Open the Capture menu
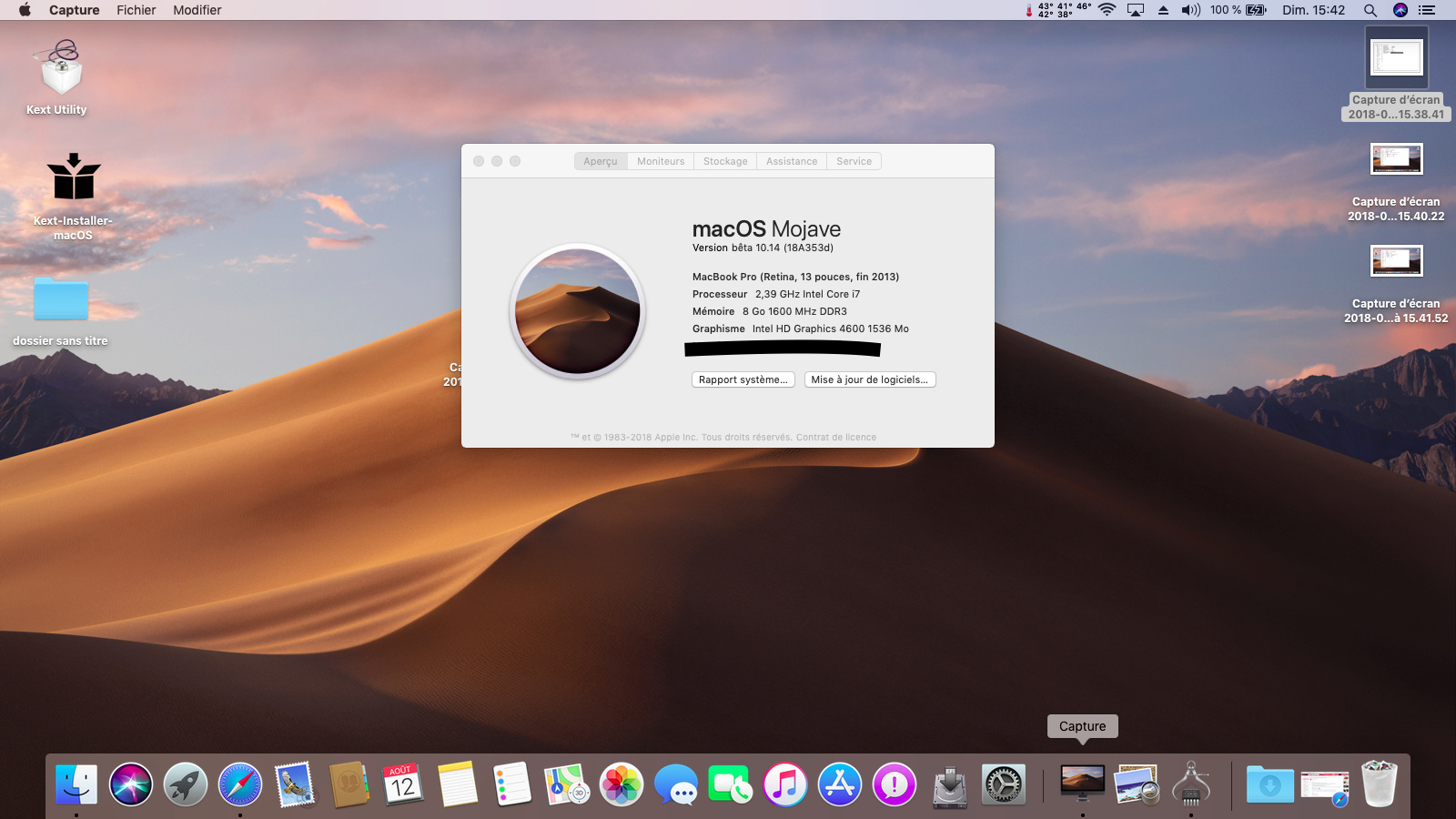This screenshot has width=1456, height=819. click(x=75, y=10)
